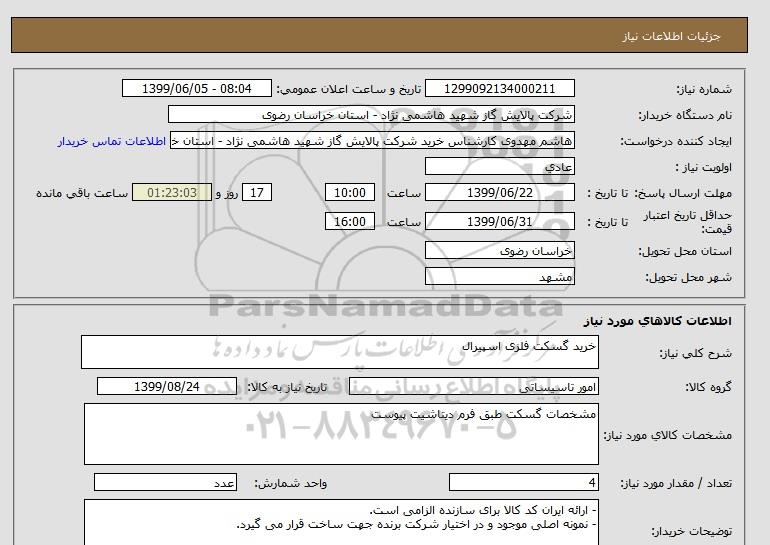Click the نام دستگاه خریدار label
Viewport: 770px width, 545px height.
coord(685,115)
